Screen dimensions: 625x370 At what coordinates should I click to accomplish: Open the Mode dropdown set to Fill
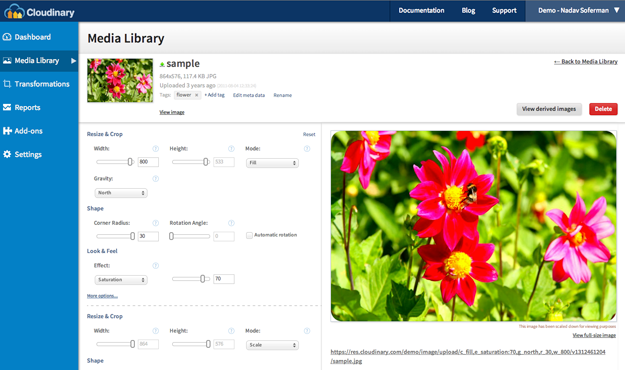tap(272, 163)
